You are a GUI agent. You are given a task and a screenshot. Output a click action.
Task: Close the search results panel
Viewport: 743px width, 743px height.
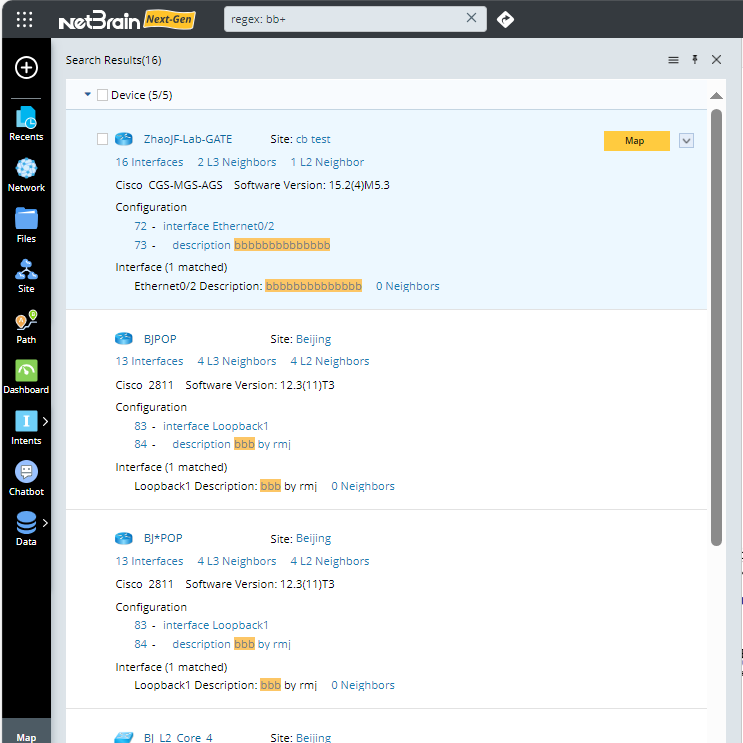tap(716, 59)
